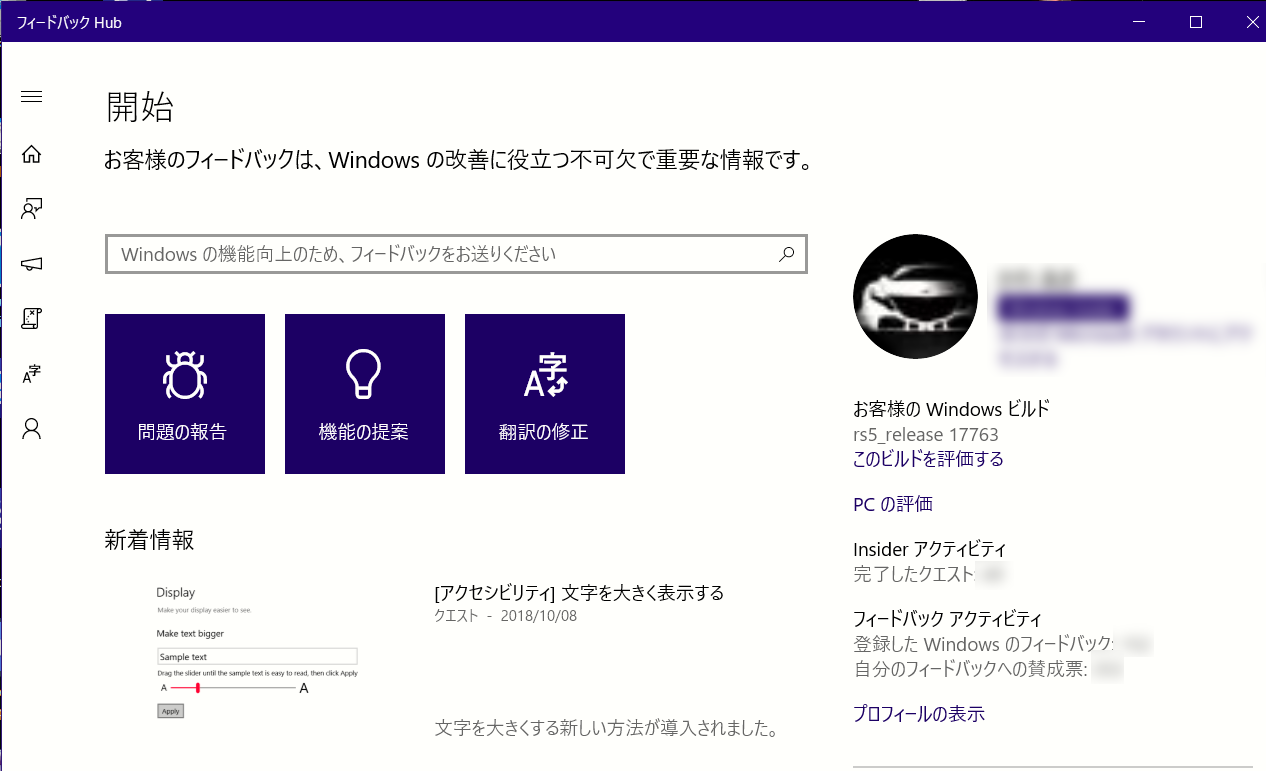1266x771 pixels.
Task: Click the profile avatar picture
Action: tap(915, 297)
